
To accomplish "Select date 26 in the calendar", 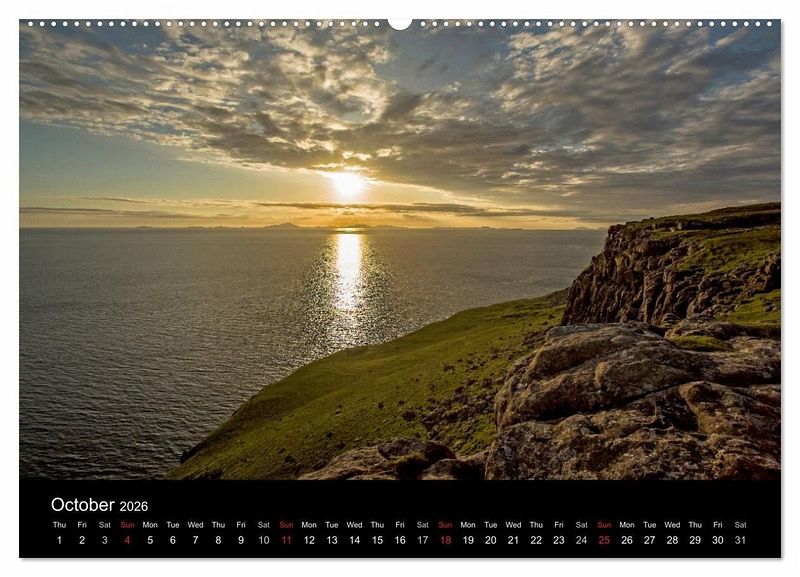I will click(627, 540).
